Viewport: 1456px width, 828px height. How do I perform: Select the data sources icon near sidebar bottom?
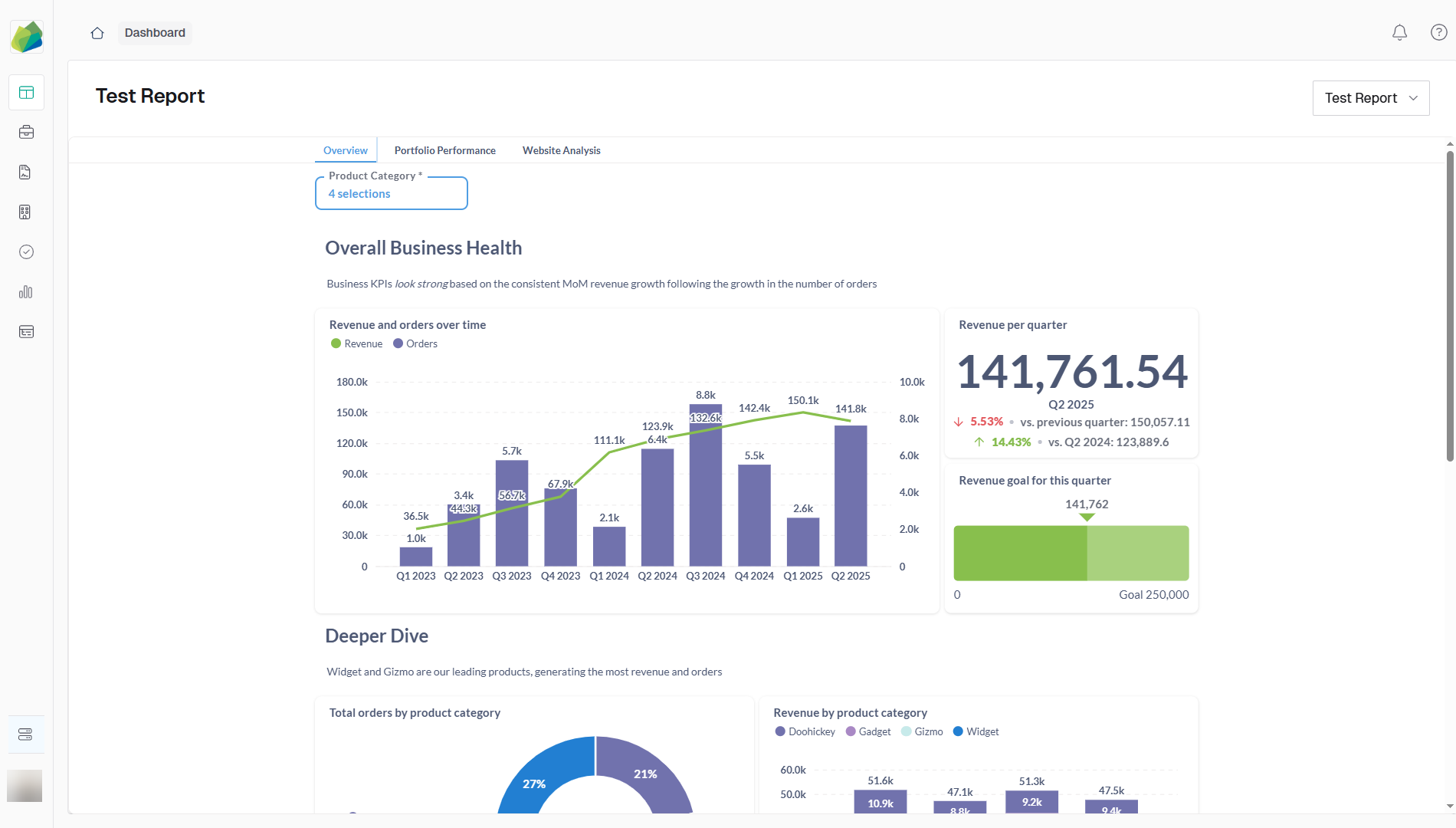coord(26,734)
